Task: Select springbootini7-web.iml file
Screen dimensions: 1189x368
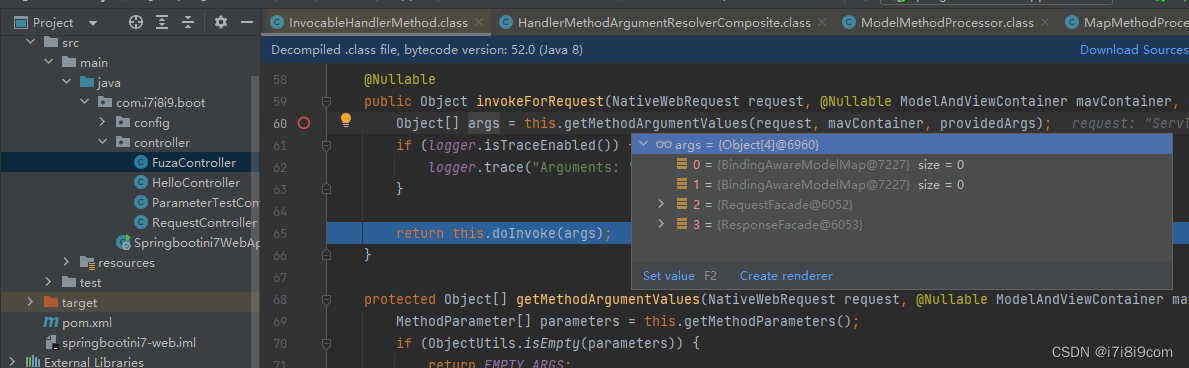Action: point(129,342)
